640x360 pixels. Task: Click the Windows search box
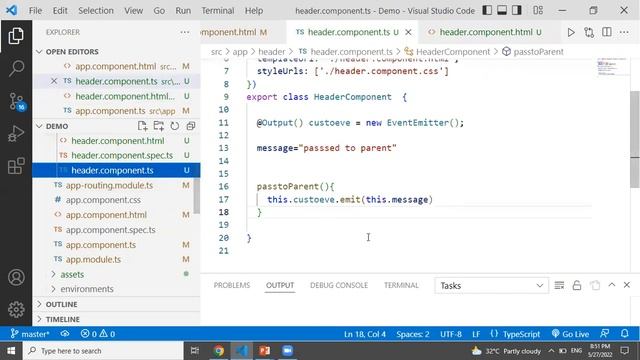[103, 351]
